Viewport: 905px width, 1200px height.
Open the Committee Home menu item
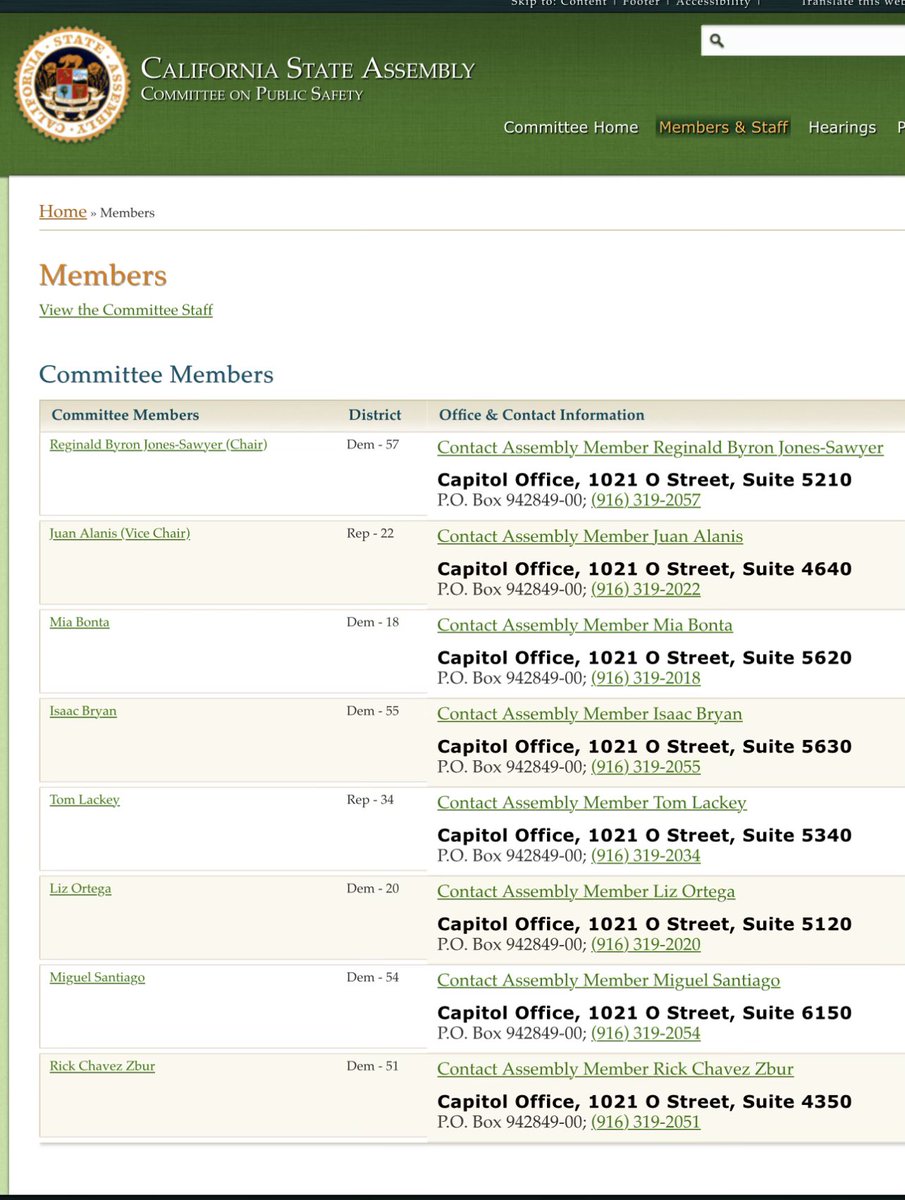tap(571, 127)
